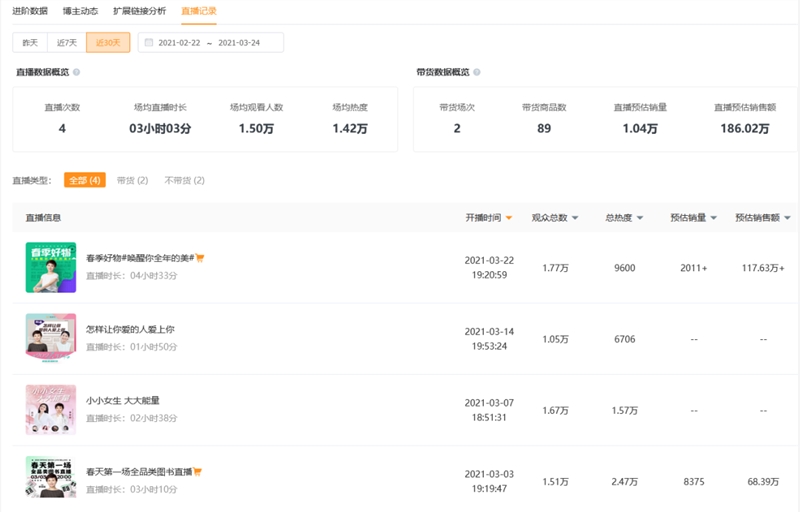Click the 03小时03分 average duration value

coord(160,129)
